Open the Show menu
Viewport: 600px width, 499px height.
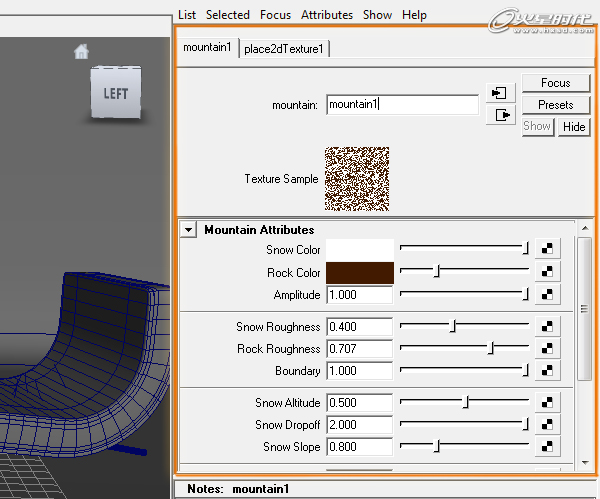377,15
